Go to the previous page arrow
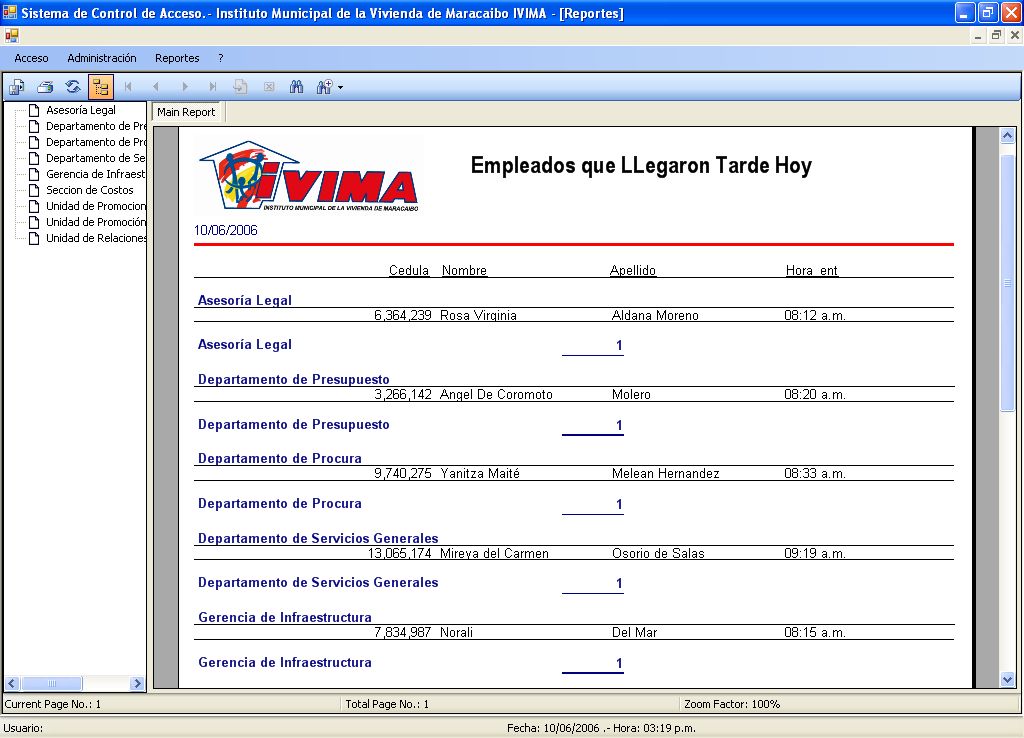This screenshot has height=738, width=1024. point(155,87)
